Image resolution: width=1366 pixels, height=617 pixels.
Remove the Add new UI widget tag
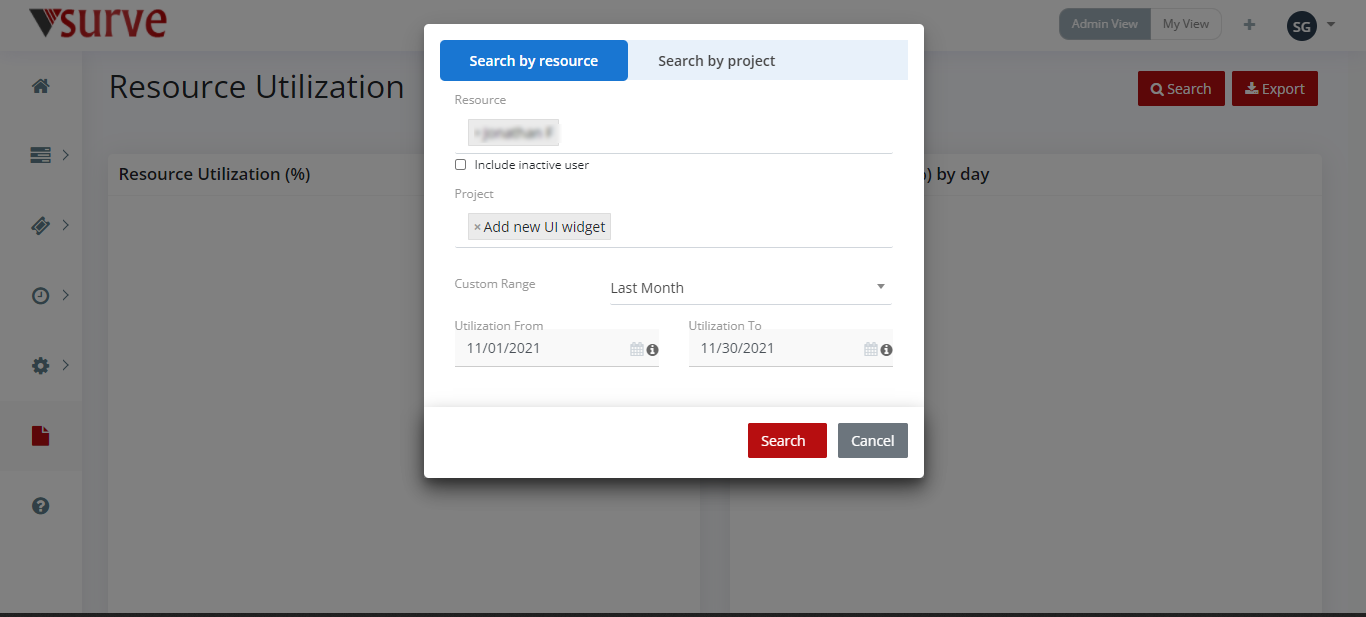tap(477, 227)
